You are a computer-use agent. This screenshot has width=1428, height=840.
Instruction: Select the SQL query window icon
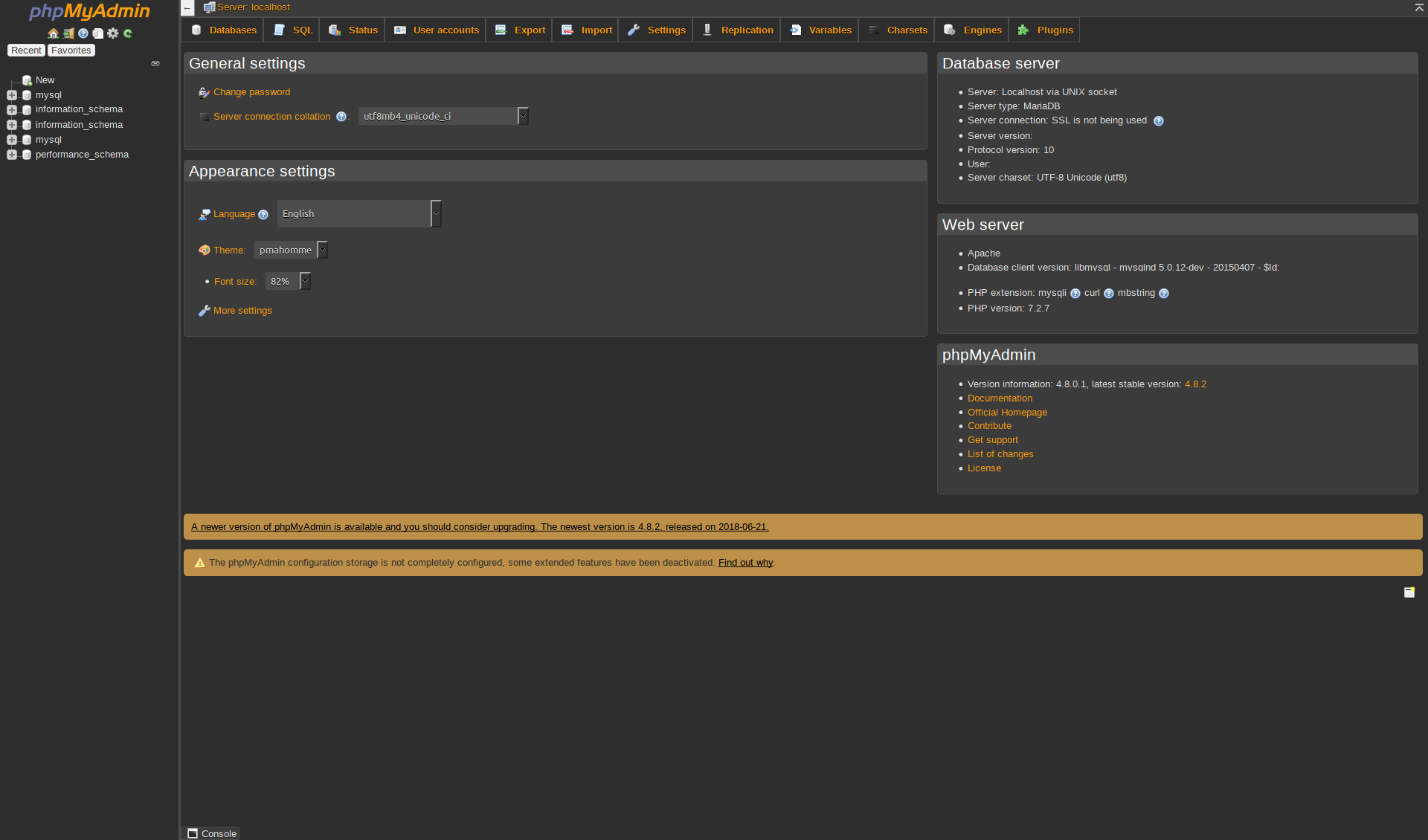pos(97,33)
